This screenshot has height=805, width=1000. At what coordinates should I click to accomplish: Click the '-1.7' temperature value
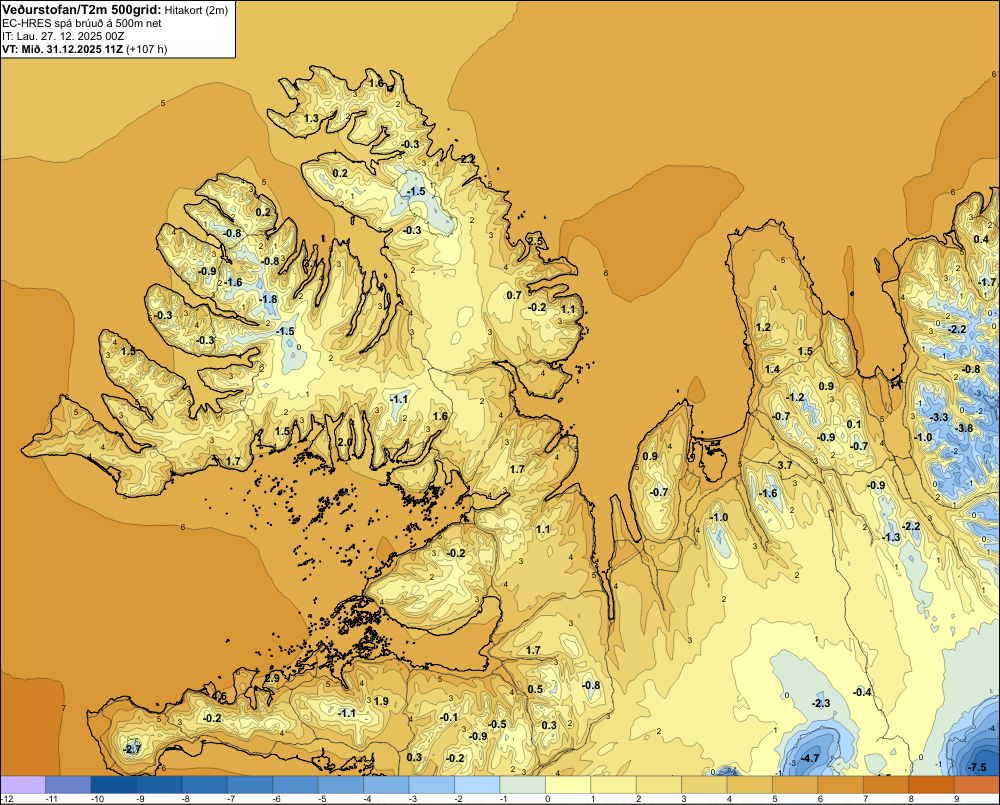pos(987,282)
